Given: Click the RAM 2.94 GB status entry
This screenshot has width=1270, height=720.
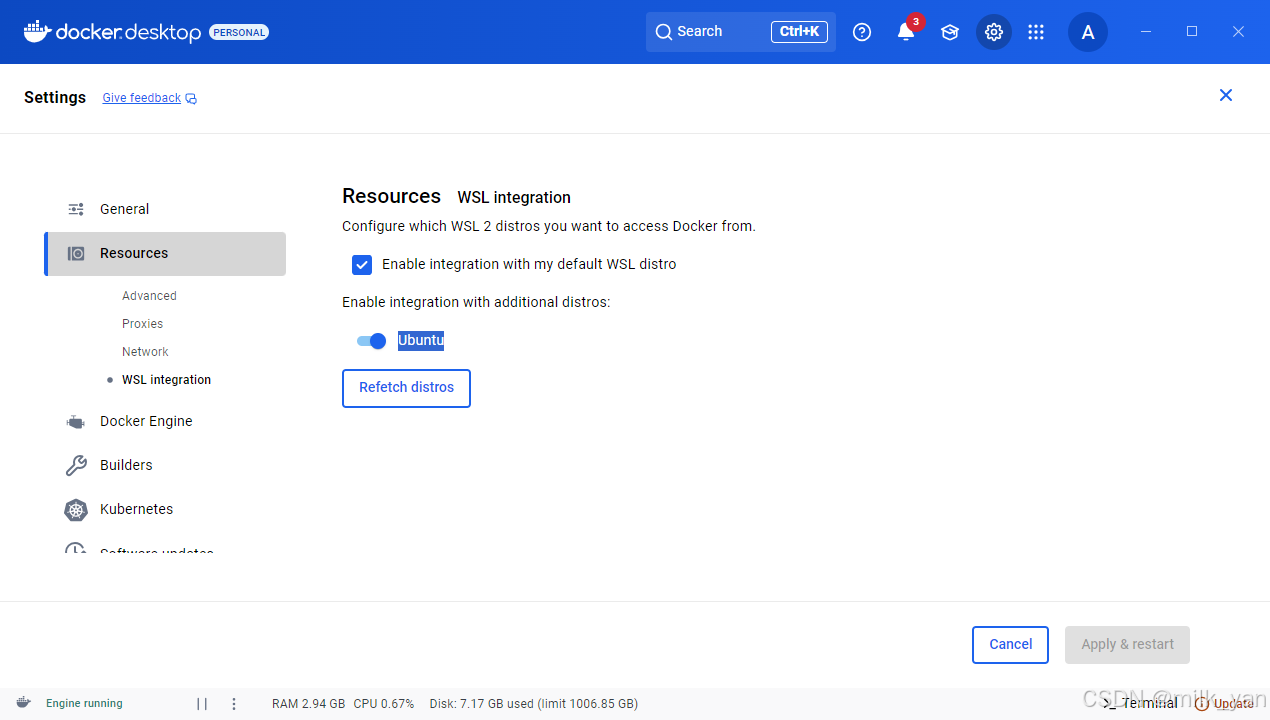Looking at the screenshot, I should coord(308,704).
